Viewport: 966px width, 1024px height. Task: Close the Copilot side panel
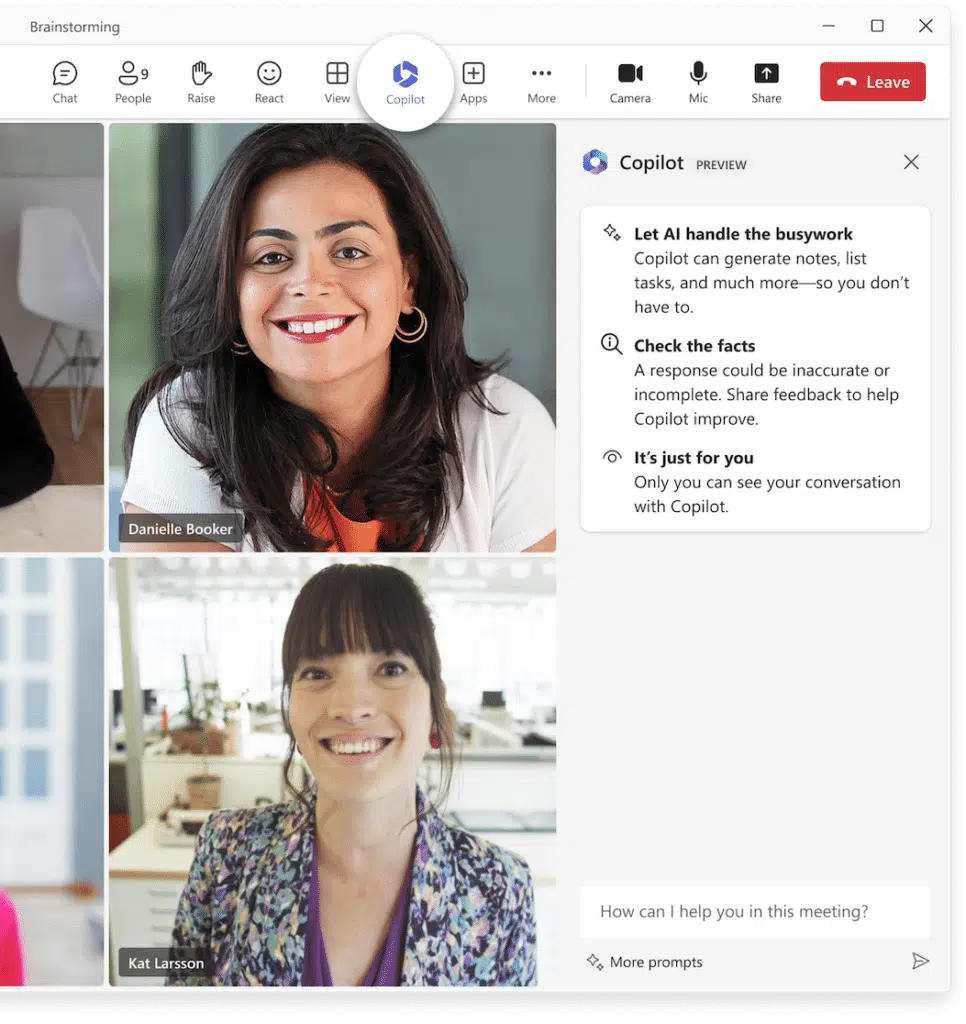[x=911, y=162]
